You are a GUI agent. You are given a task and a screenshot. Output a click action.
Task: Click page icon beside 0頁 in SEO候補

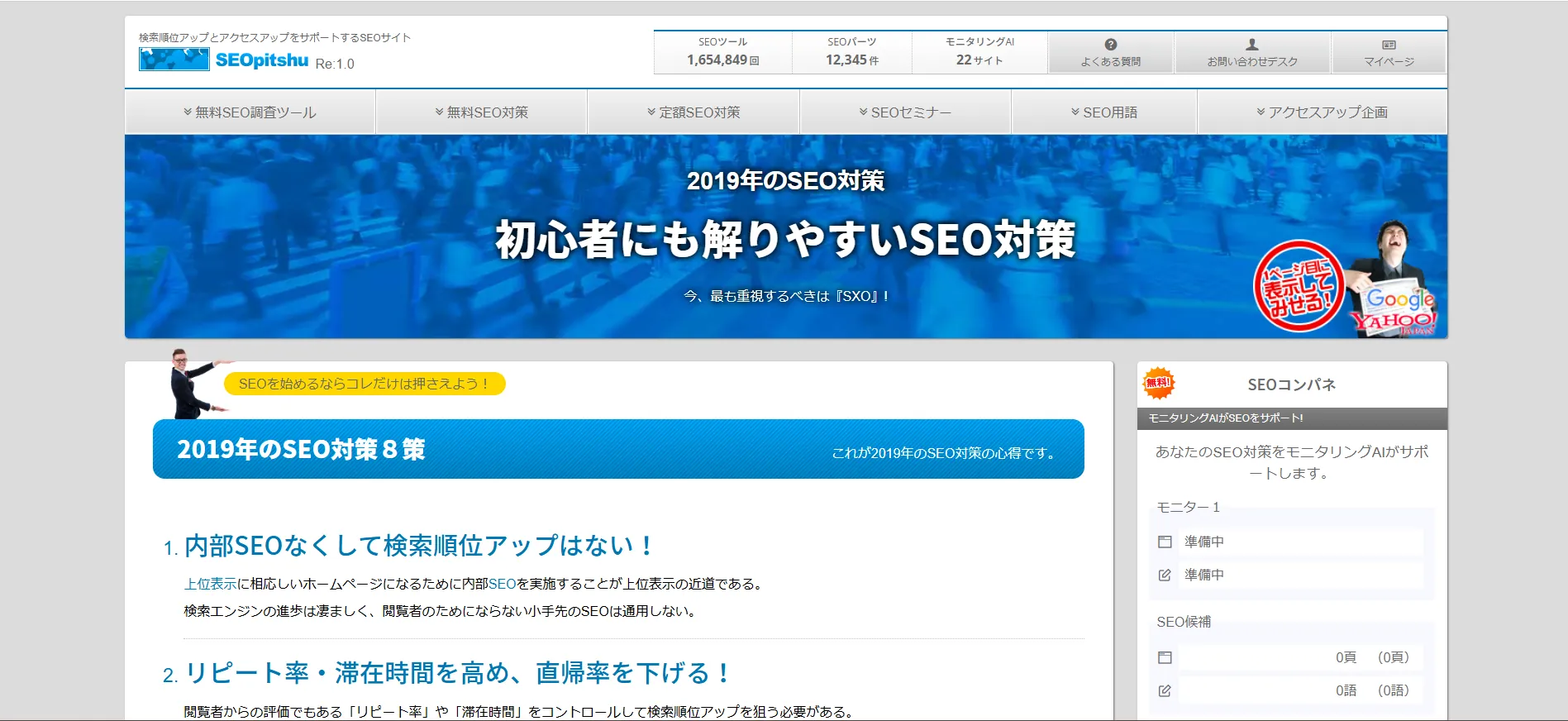tap(1165, 657)
